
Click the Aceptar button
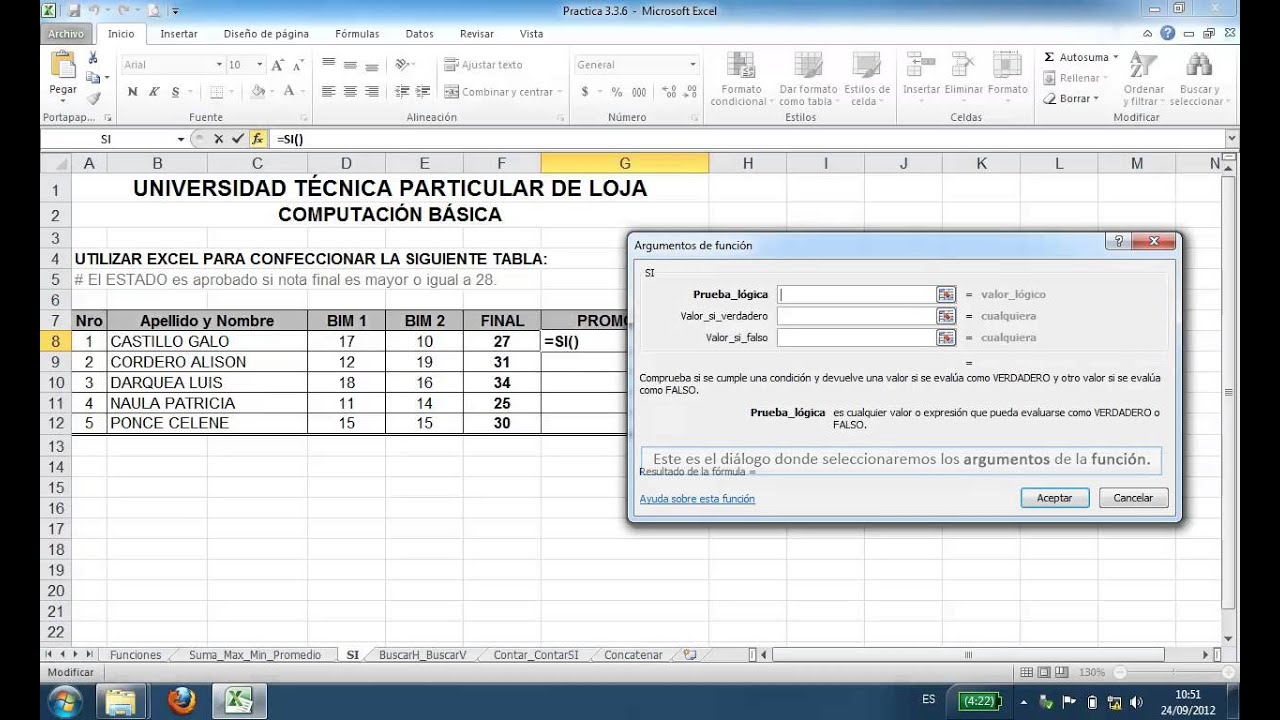point(1054,498)
